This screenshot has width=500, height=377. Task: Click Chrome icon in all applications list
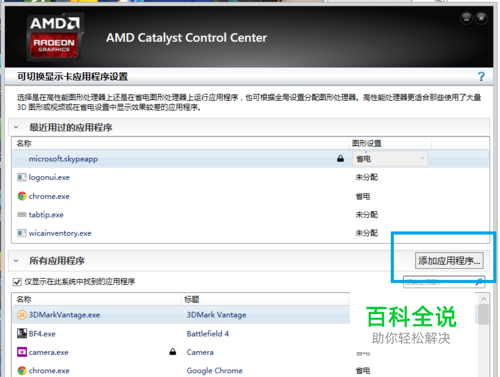pyautogui.click(x=22, y=371)
